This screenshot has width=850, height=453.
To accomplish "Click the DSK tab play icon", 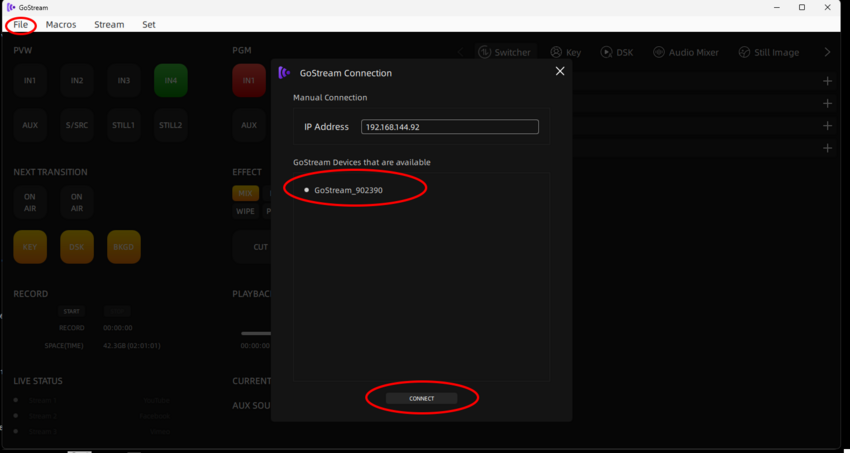I will coord(606,53).
